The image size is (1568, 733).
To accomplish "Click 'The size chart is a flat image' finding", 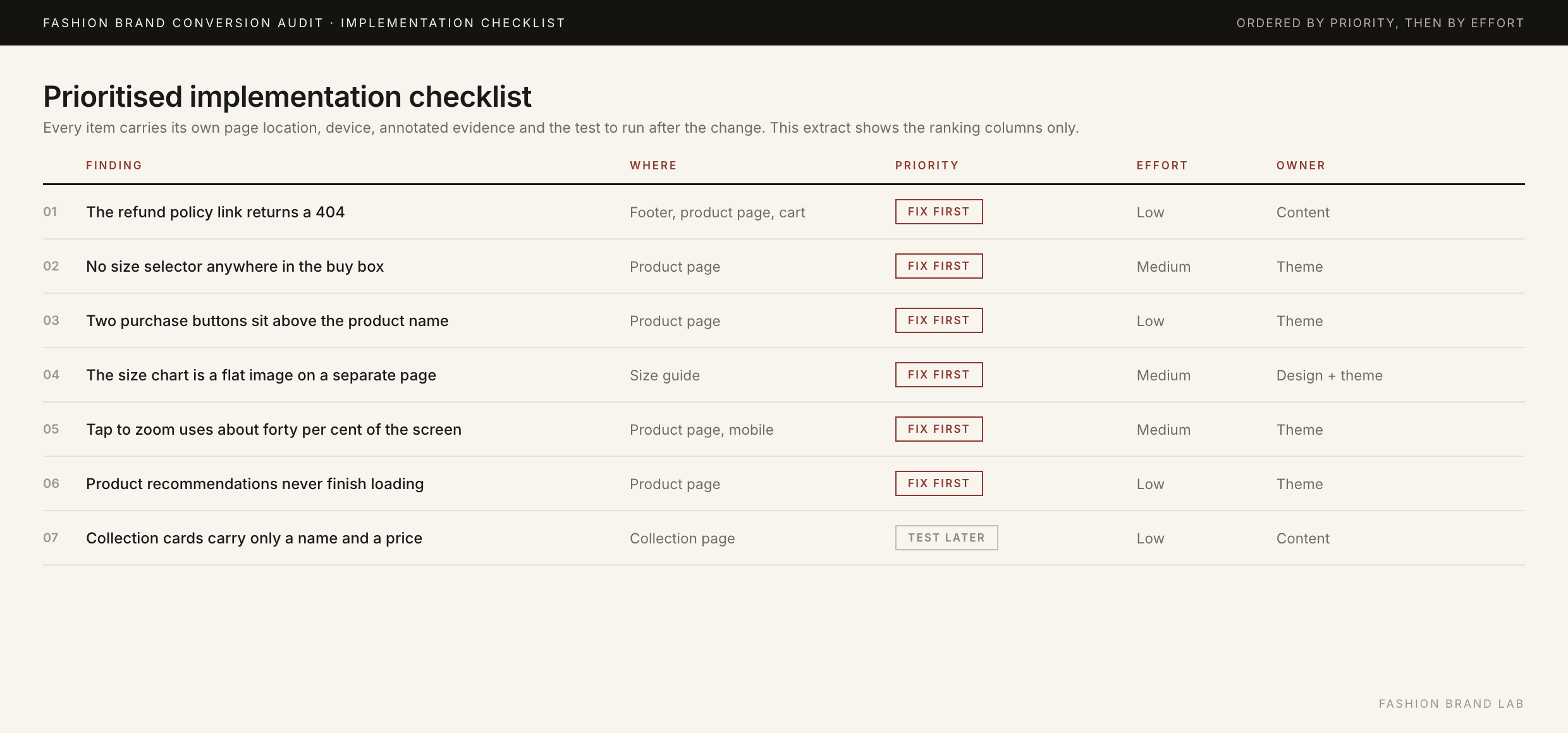I will 261,375.
